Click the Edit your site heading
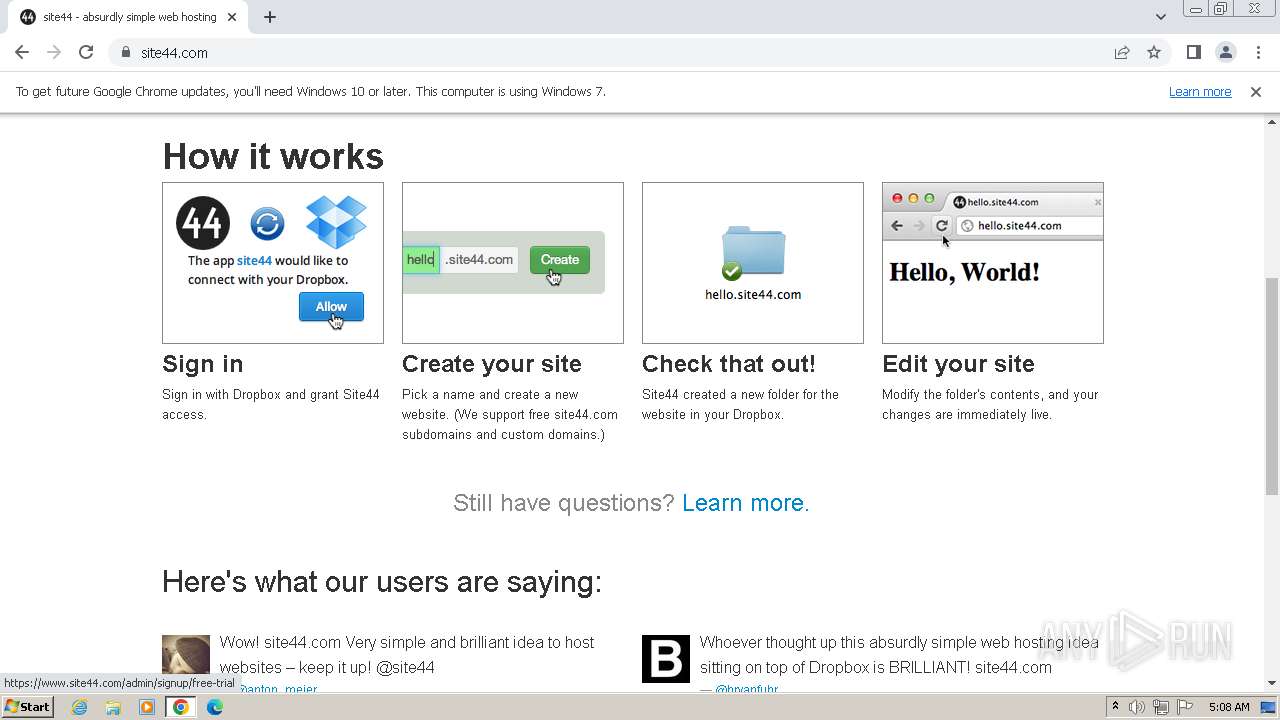 tap(958, 364)
